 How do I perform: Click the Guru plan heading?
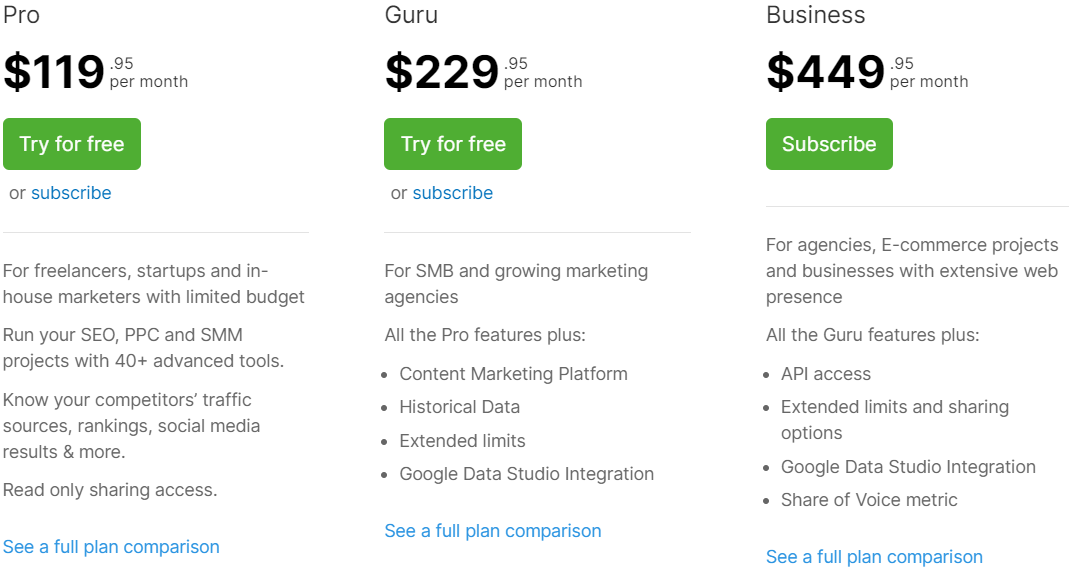[x=411, y=15]
